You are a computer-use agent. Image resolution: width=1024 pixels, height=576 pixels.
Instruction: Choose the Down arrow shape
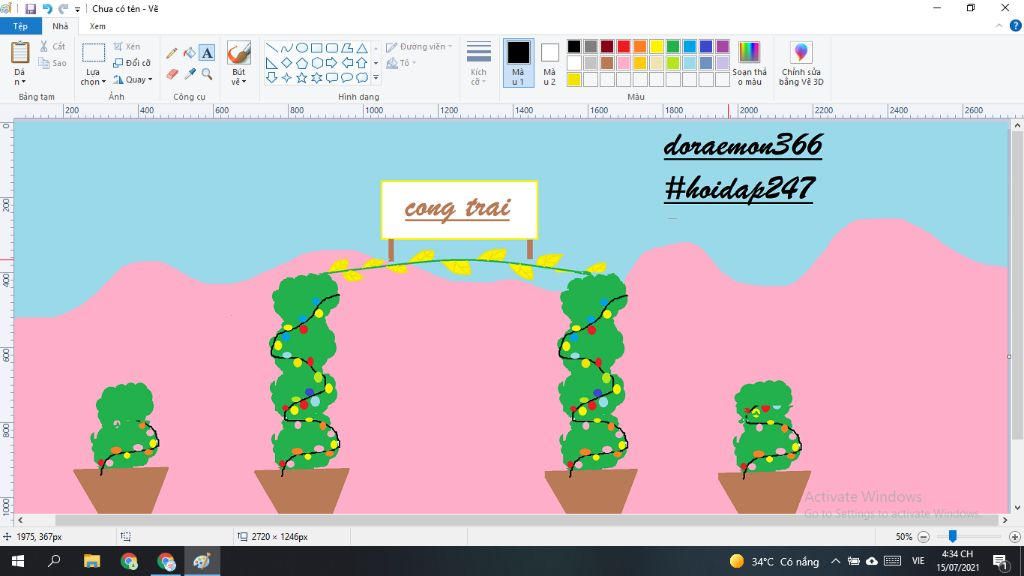pyautogui.click(x=272, y=78)
